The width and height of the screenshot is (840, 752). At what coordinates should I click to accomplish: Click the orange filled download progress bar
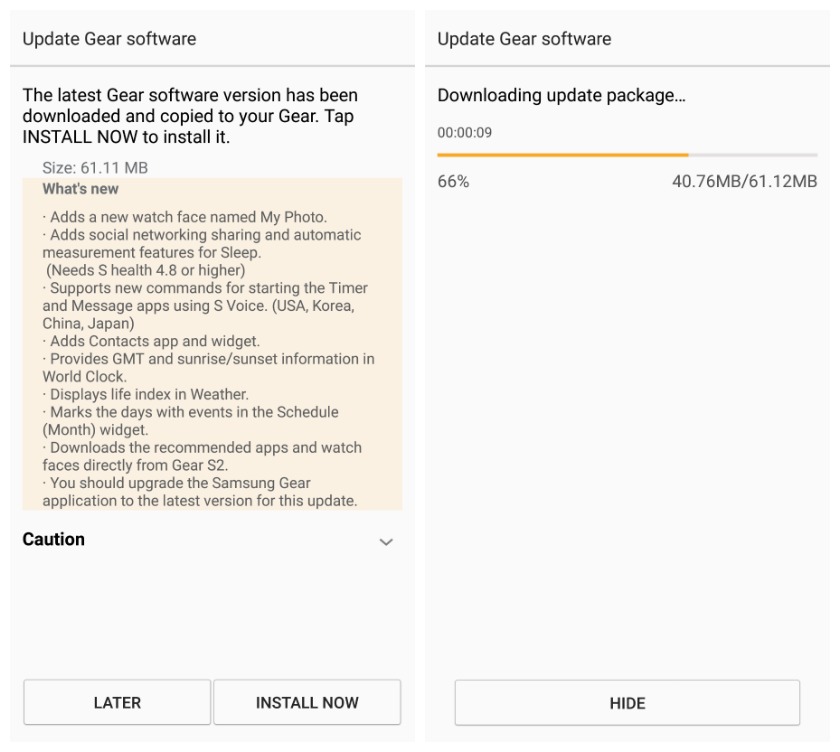(x=562, y=155)
